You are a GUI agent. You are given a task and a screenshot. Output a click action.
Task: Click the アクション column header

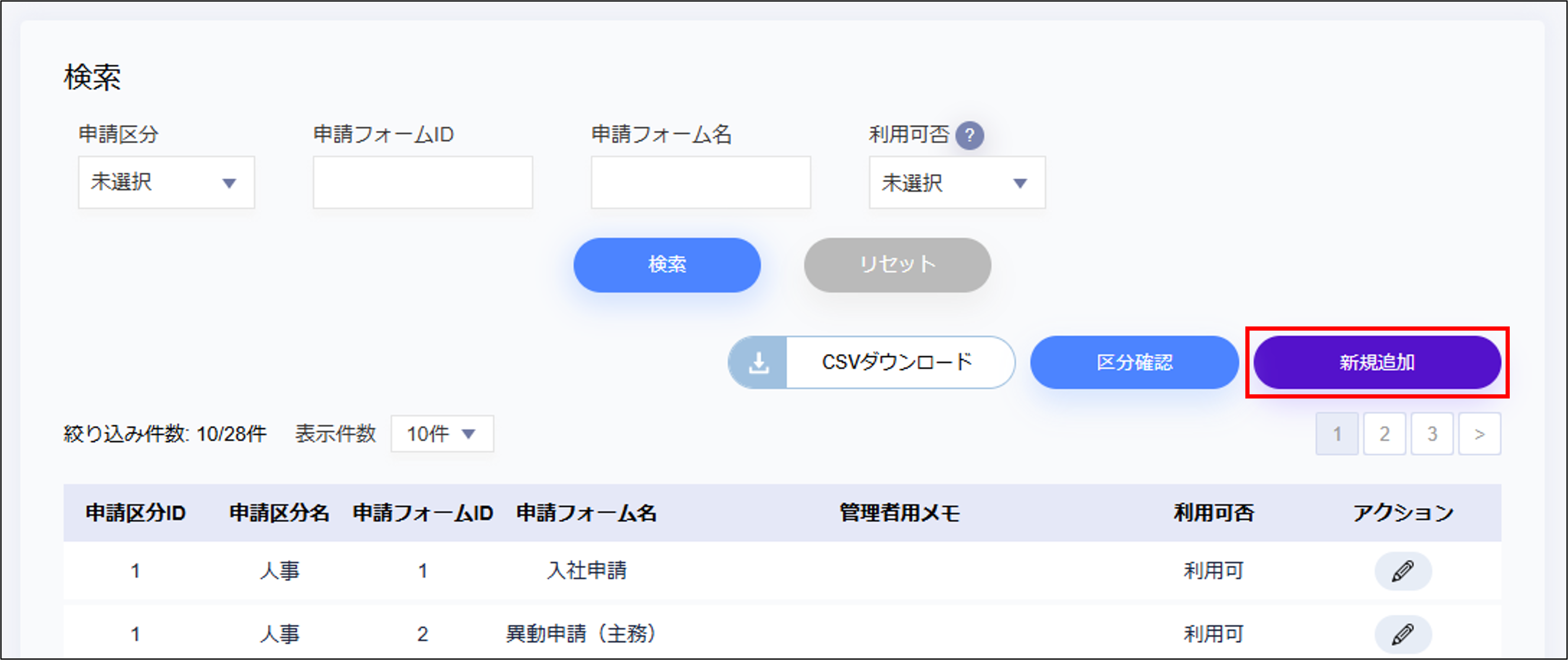click(1403, 513)
